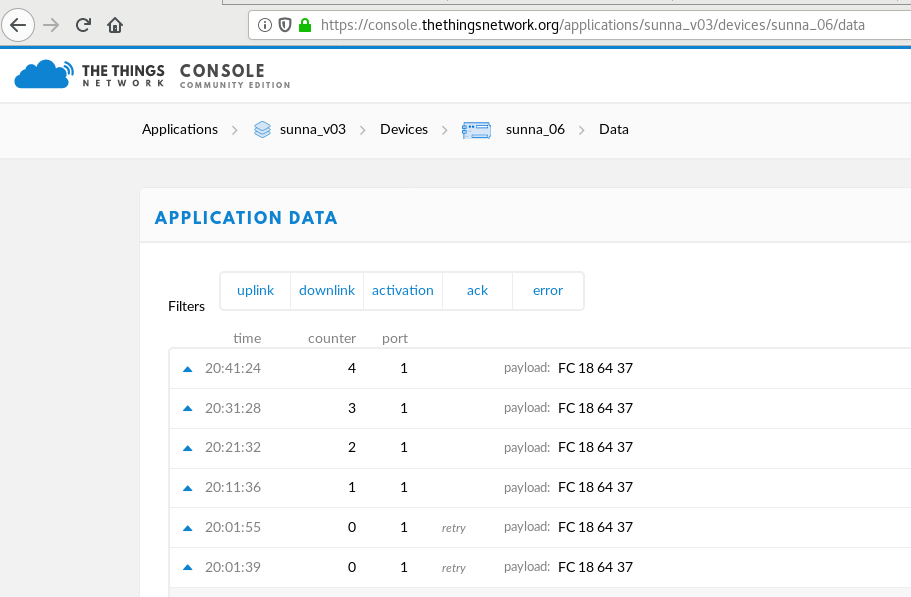The height and width of the screenshot is (597, 911).
Task: View the green padlock connection details
Action: pyautogui.click(x=305, y=25)
